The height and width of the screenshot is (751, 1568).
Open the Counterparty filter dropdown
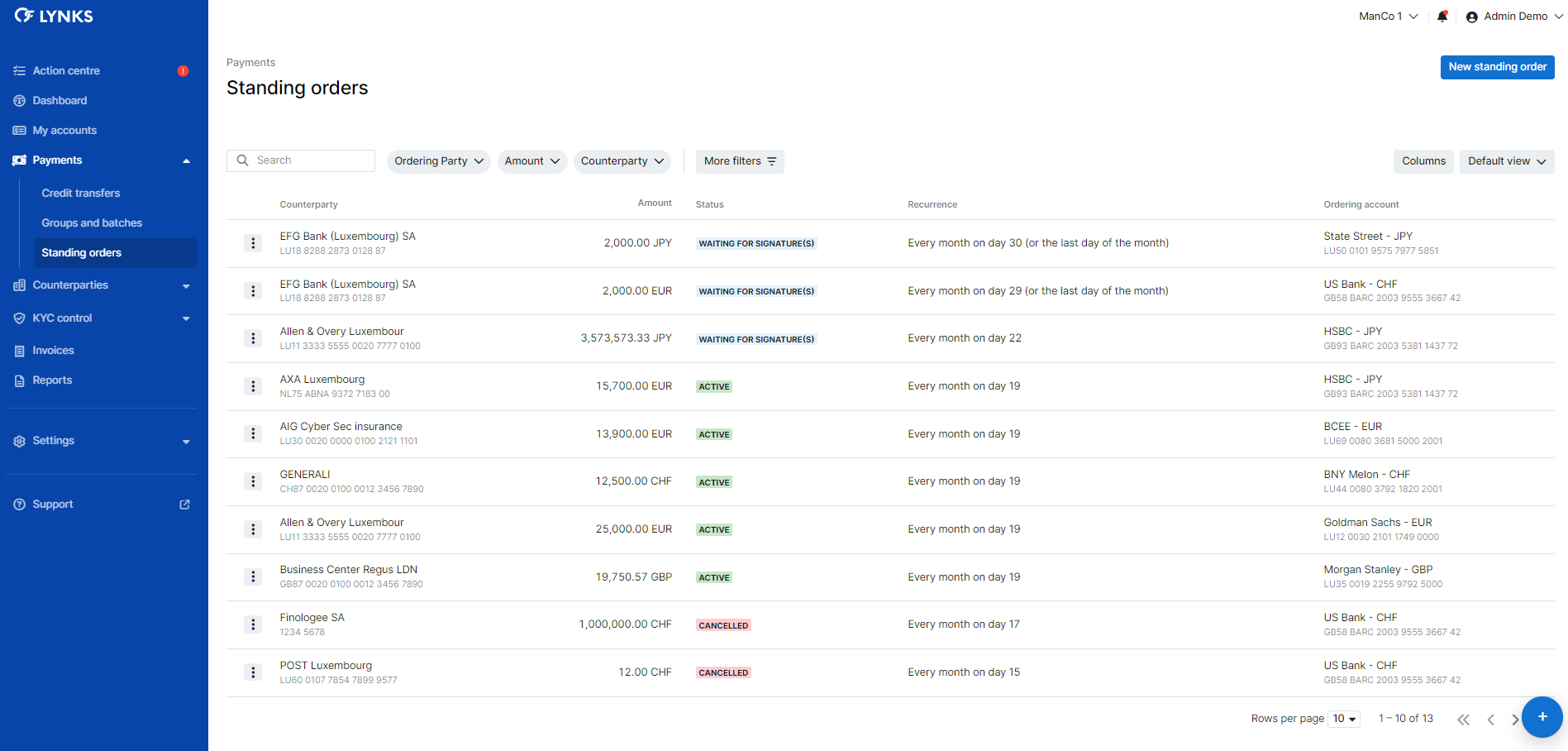click(x=622, y=161)
